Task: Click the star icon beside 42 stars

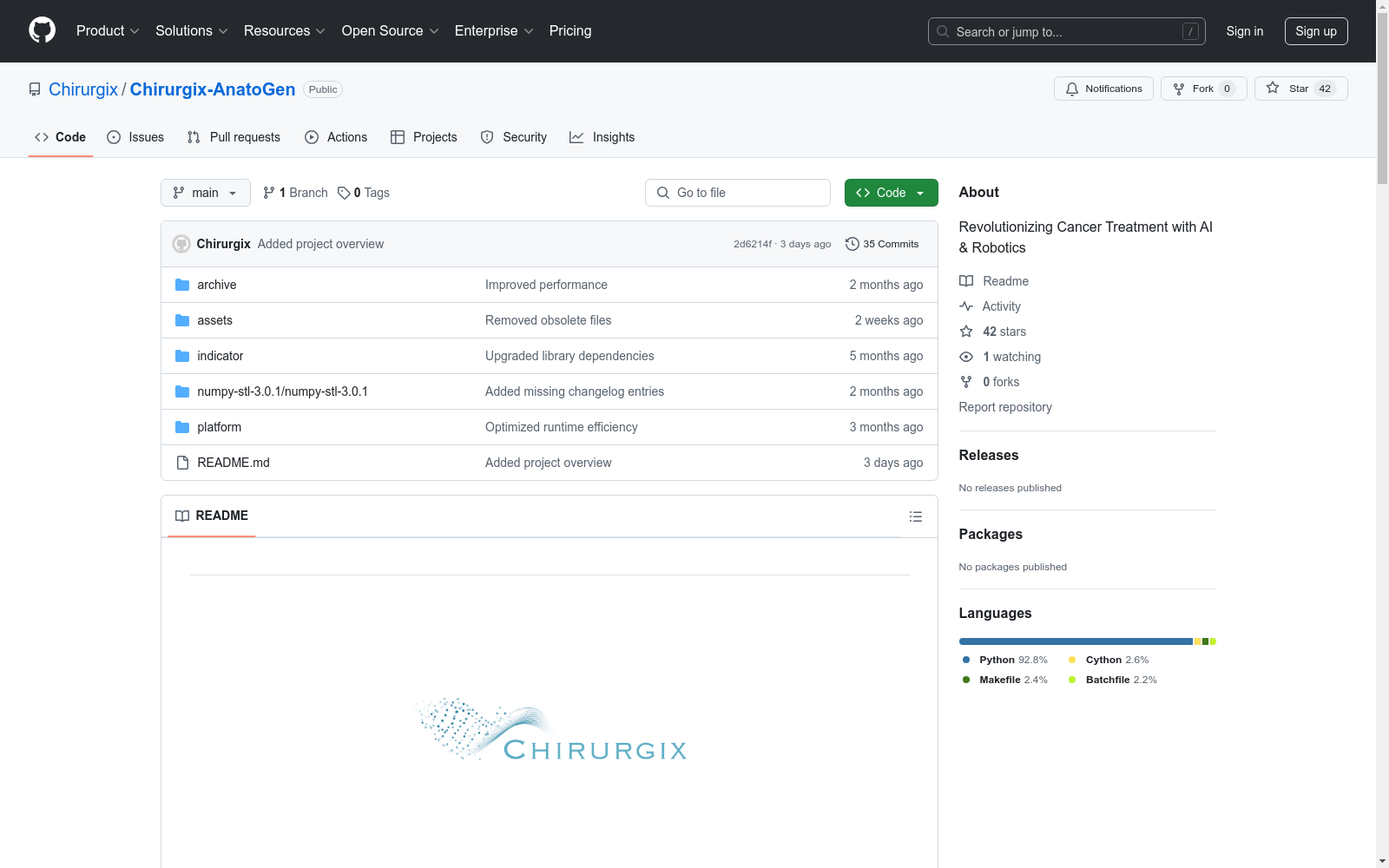Action: point(966,332)
